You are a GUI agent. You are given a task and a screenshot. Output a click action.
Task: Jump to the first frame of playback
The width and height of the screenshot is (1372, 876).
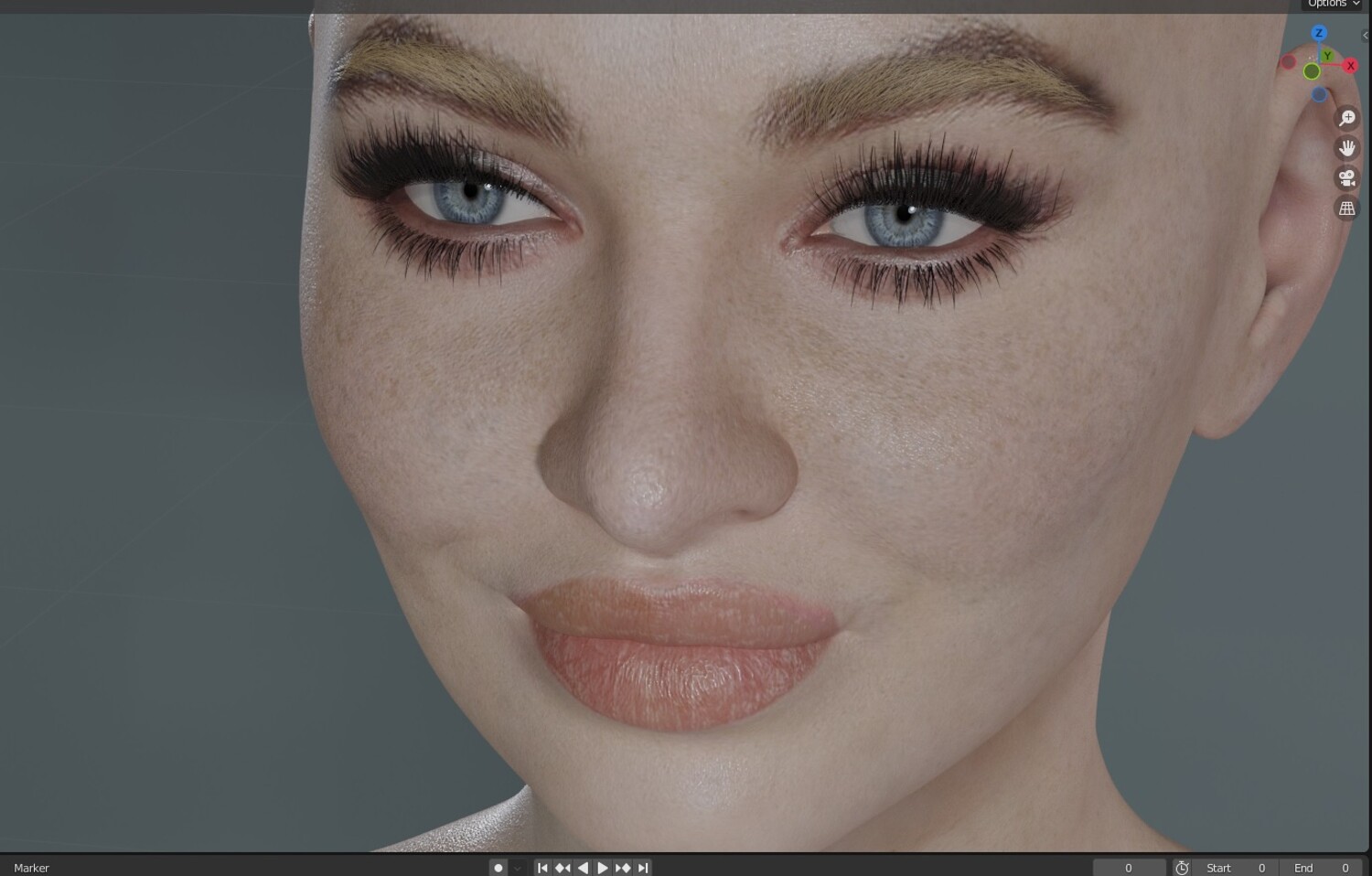(x=542, y=868)
